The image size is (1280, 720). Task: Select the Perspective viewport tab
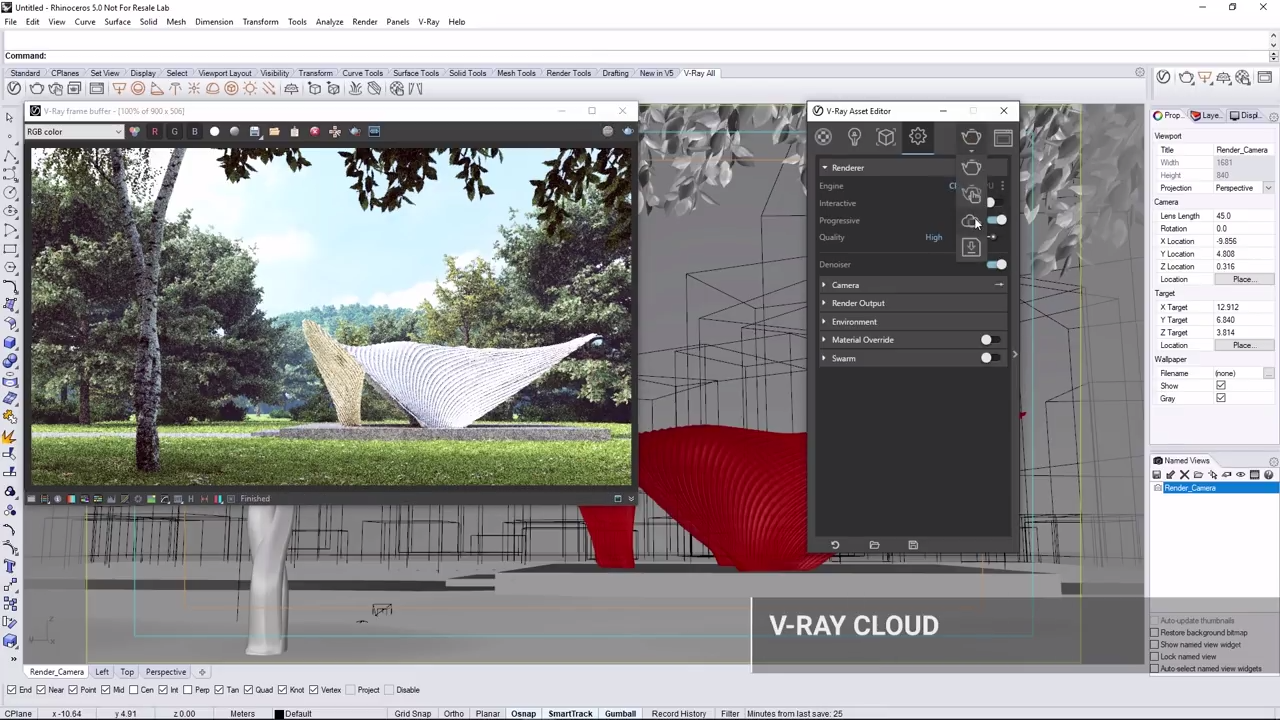tap(166, 672)
